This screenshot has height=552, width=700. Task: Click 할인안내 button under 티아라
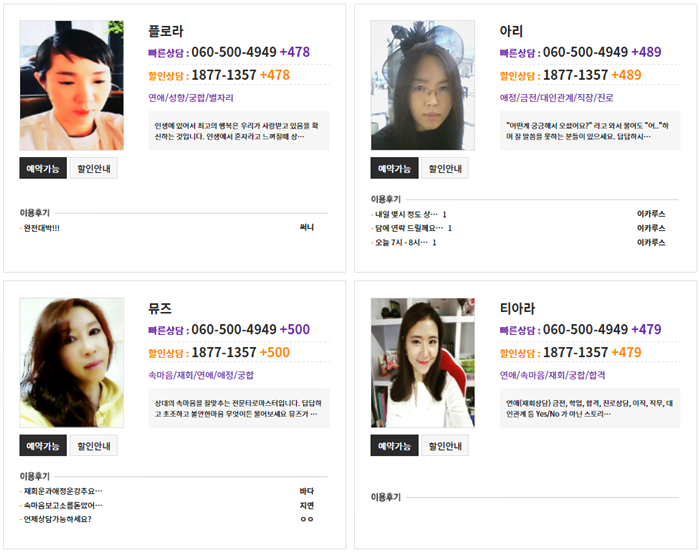pos(445,446)
